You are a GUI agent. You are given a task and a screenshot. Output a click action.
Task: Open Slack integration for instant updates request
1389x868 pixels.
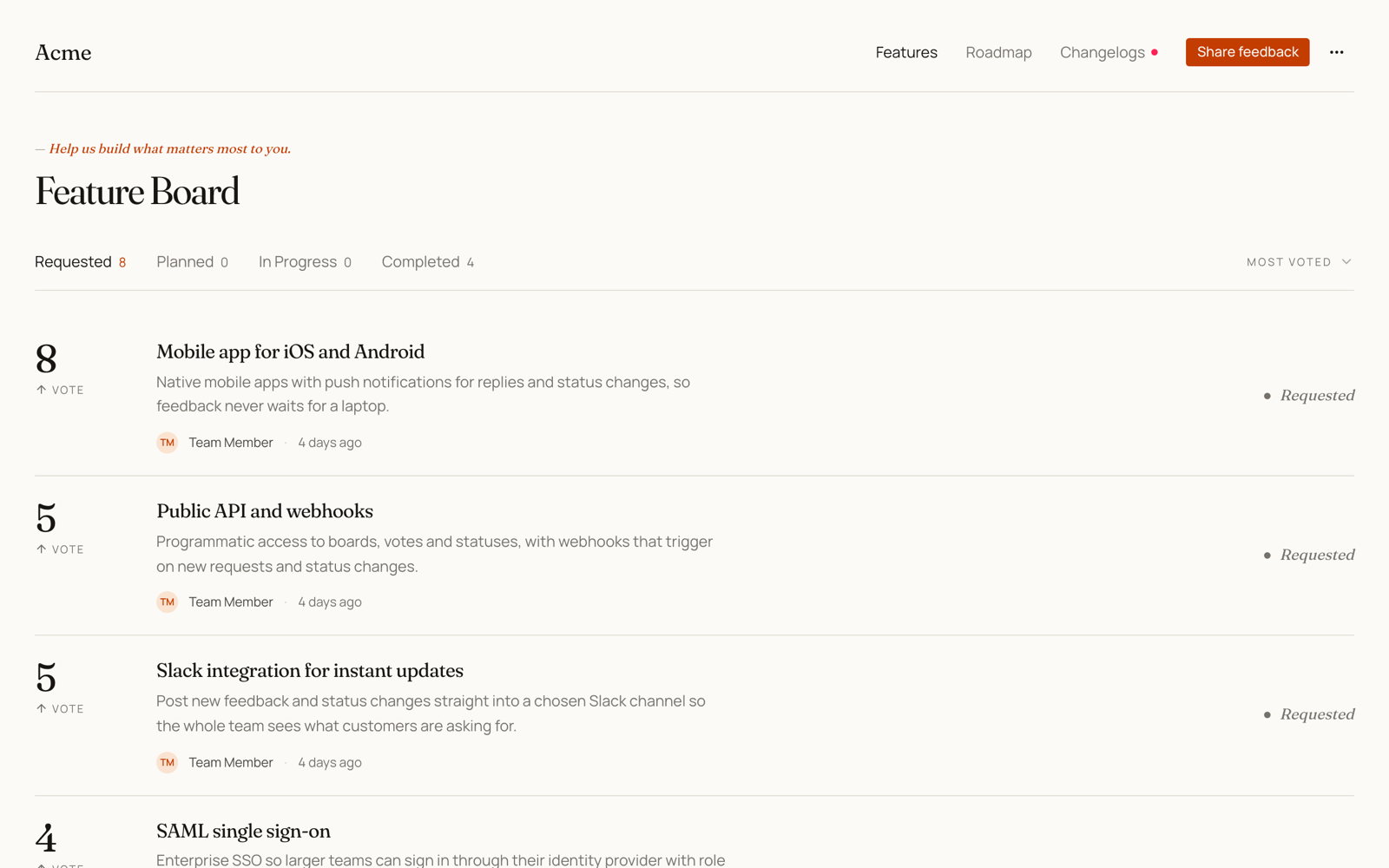(x=310, y=671)
